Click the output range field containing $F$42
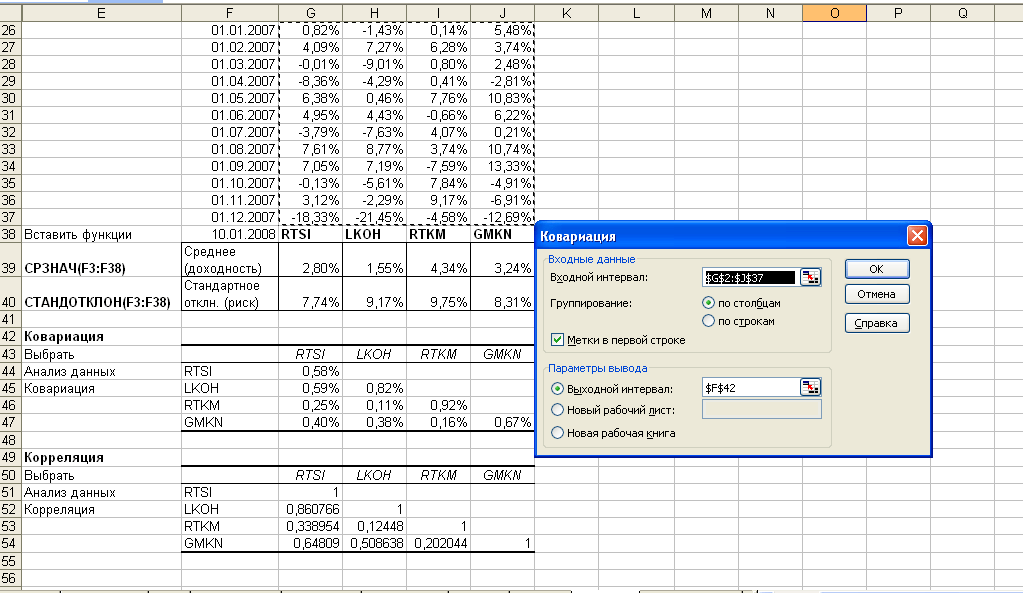 pyautogui.click(x=750, y=388)
